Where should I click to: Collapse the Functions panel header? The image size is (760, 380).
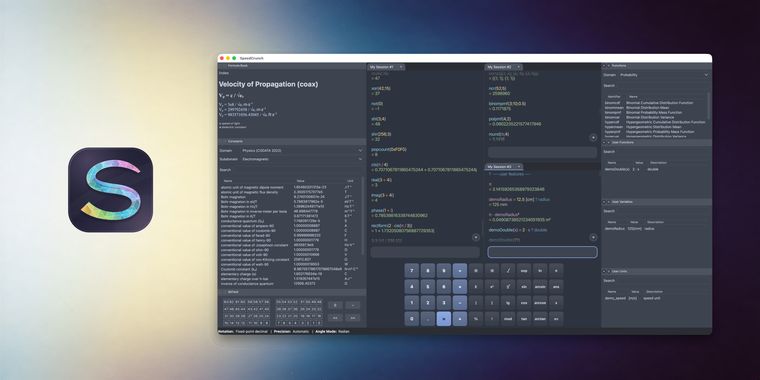657,65
